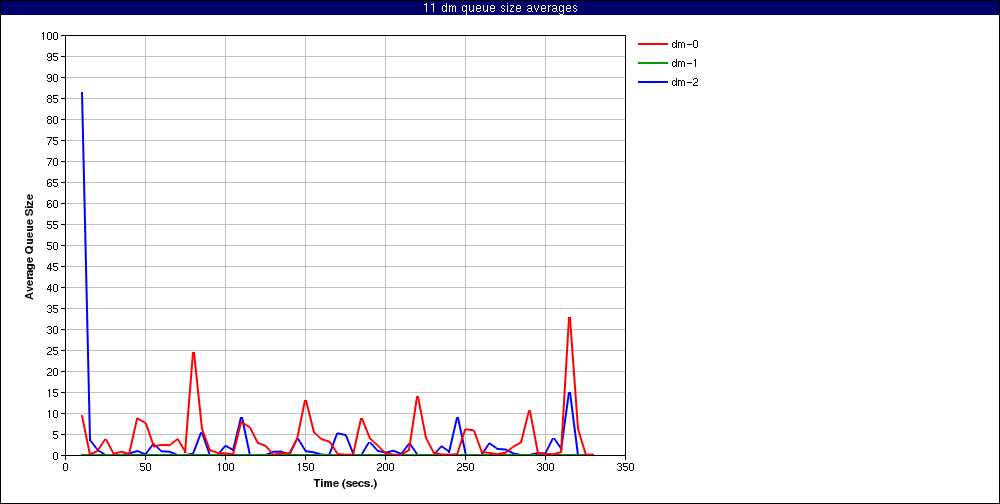The height and width of the screenshot is (504, 1000).
Task: Click the blue dm-2 peak at 110 seconds
Action: (241, 418)
